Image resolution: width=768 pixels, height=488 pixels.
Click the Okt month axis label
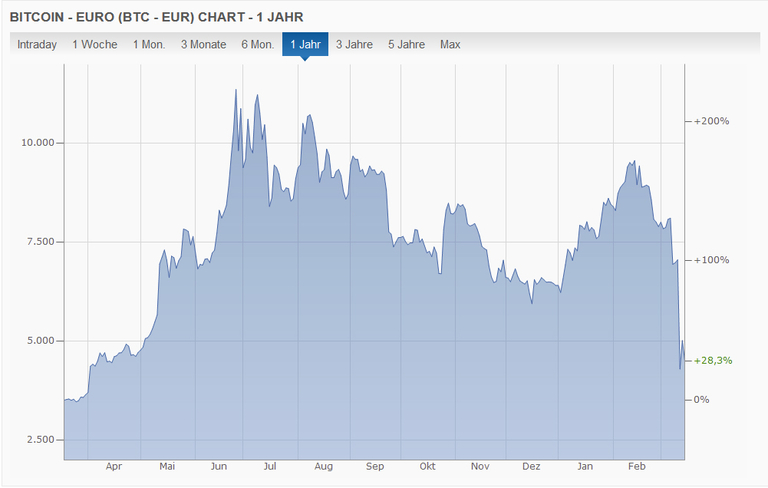427,466
